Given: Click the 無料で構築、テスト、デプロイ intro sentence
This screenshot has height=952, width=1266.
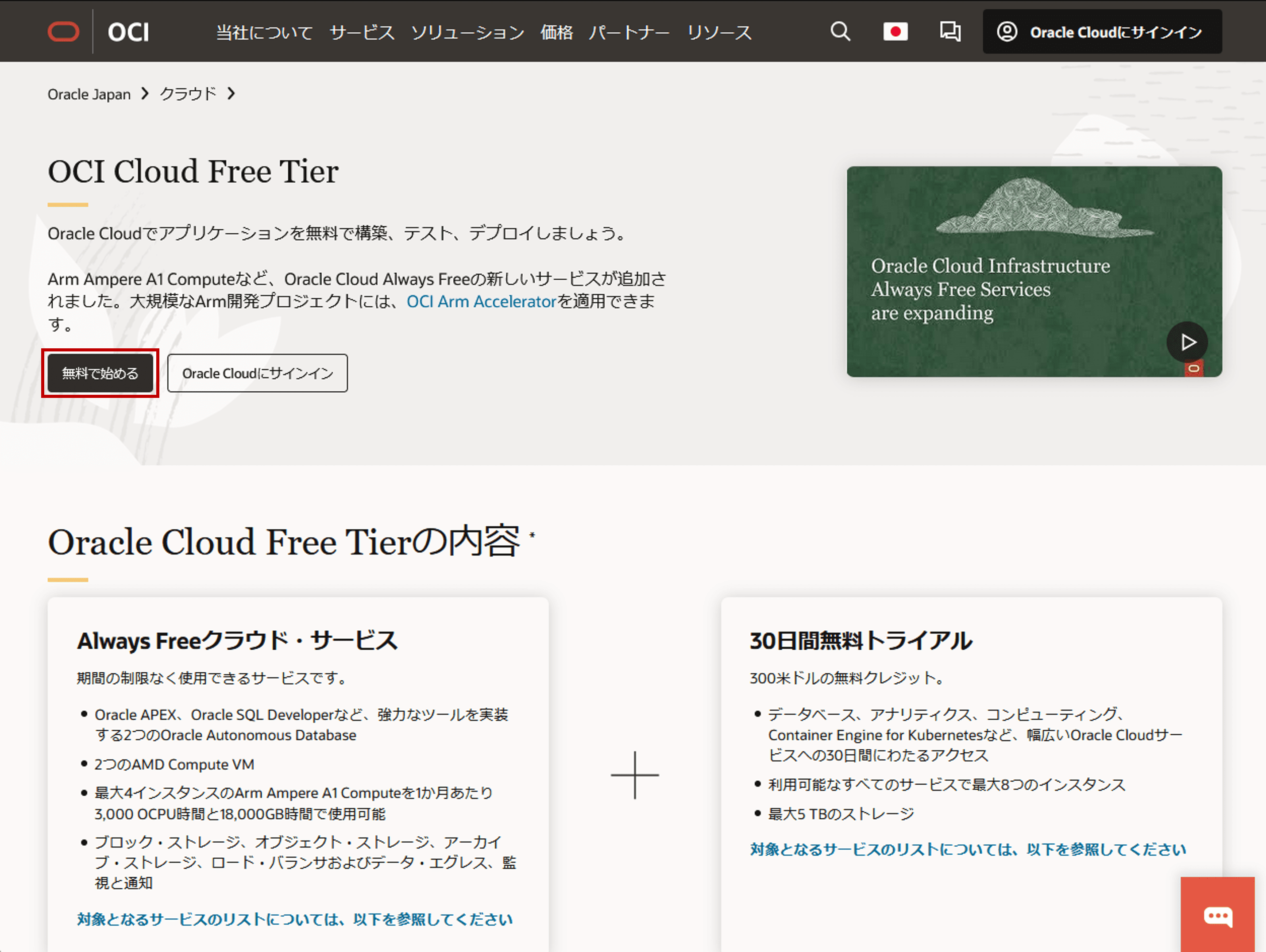Looking at the screenshot, I should pyautogui.click(x=339, y=233).
